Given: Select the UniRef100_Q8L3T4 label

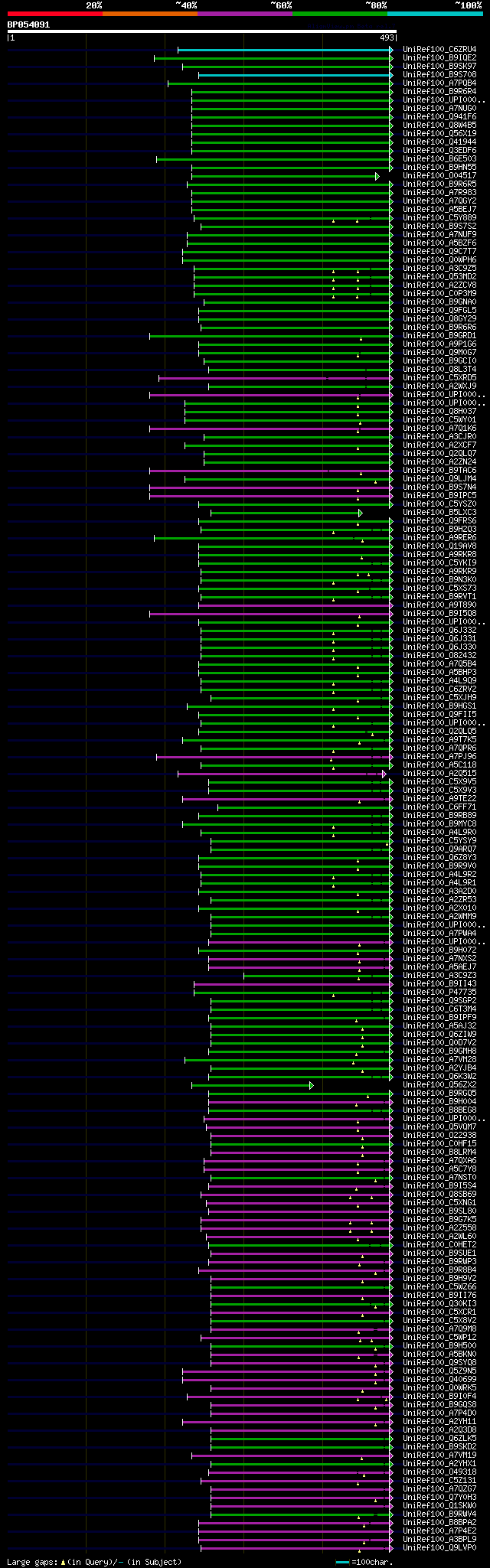Looking at the screenshot, I should click(x=439, y=370).
